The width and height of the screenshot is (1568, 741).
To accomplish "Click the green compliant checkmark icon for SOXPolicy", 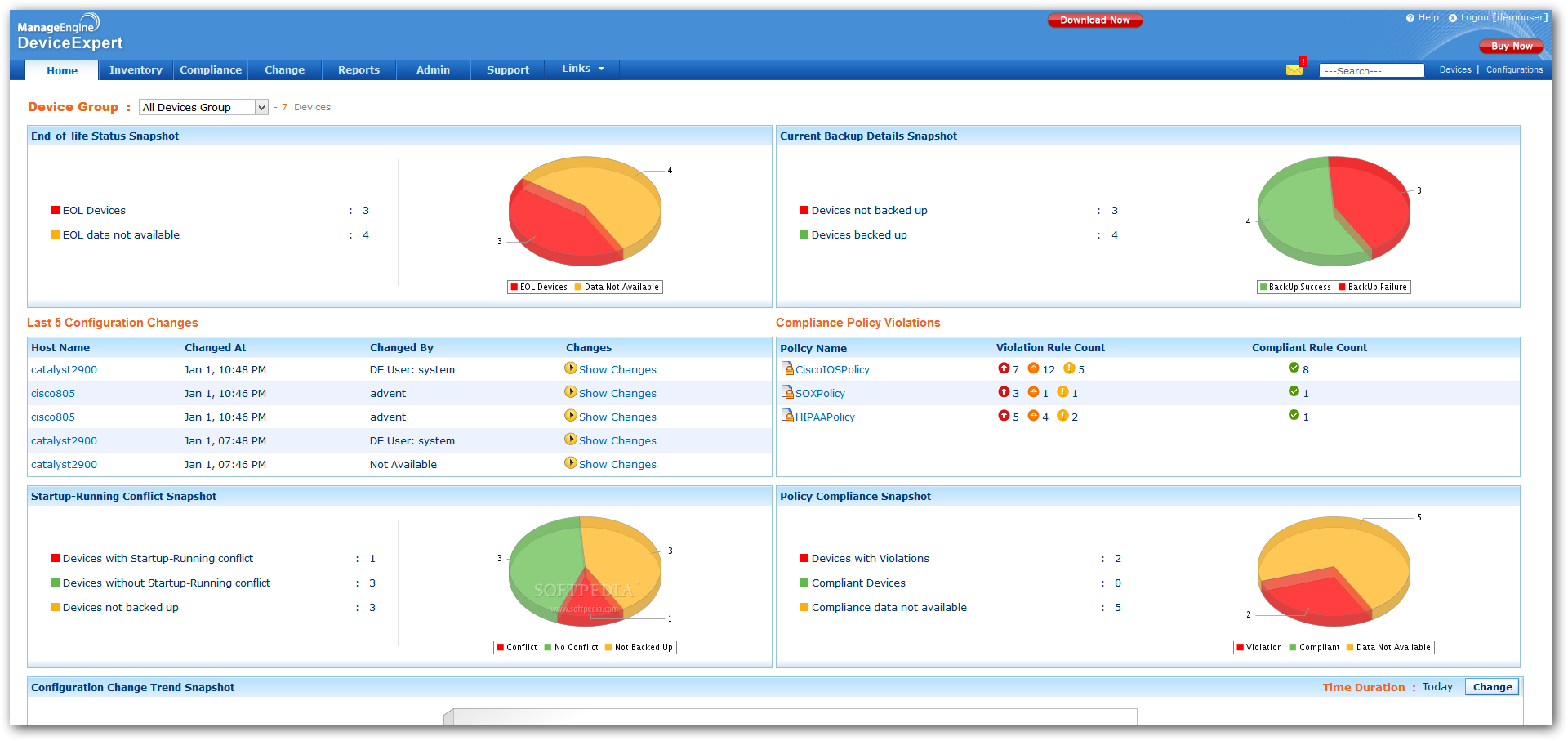I will pos(1294,391).
